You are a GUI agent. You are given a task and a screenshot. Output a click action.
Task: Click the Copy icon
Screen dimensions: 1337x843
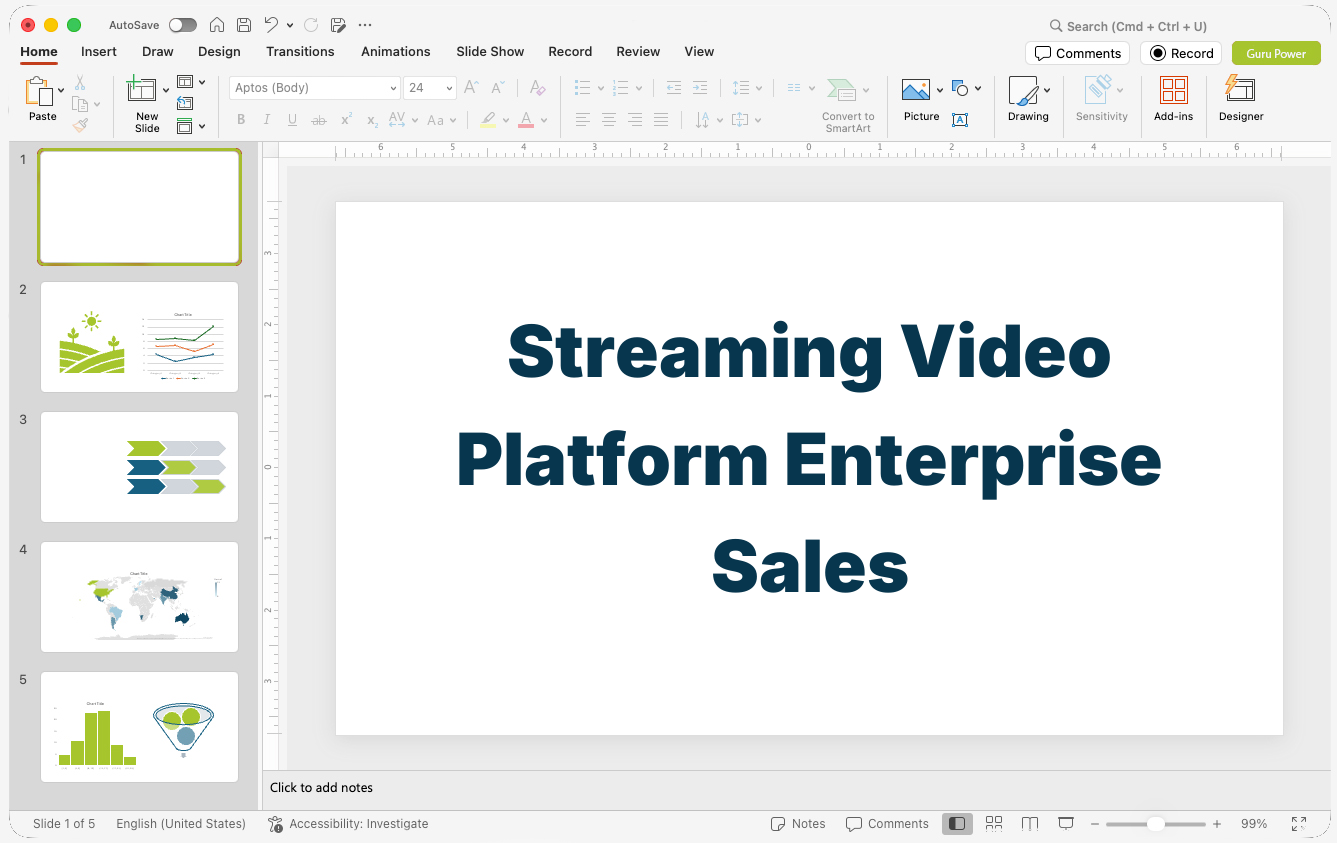80,104
